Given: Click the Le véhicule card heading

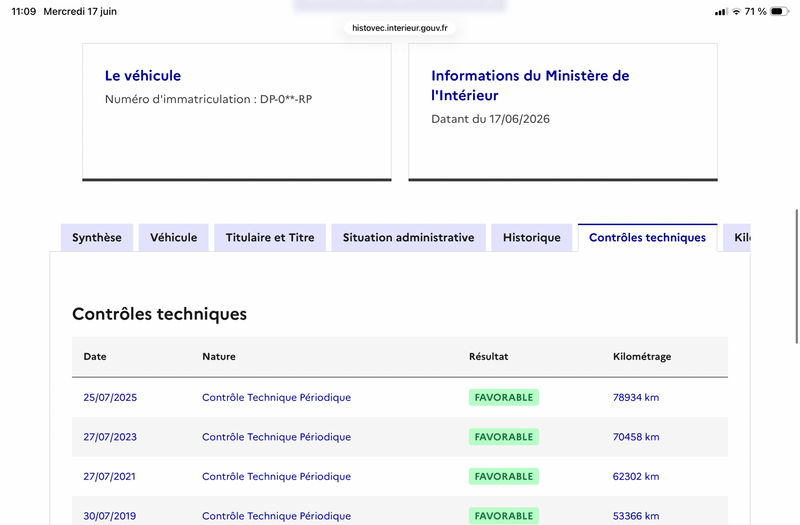Looking at the screenshot, I should coord(143,76).
